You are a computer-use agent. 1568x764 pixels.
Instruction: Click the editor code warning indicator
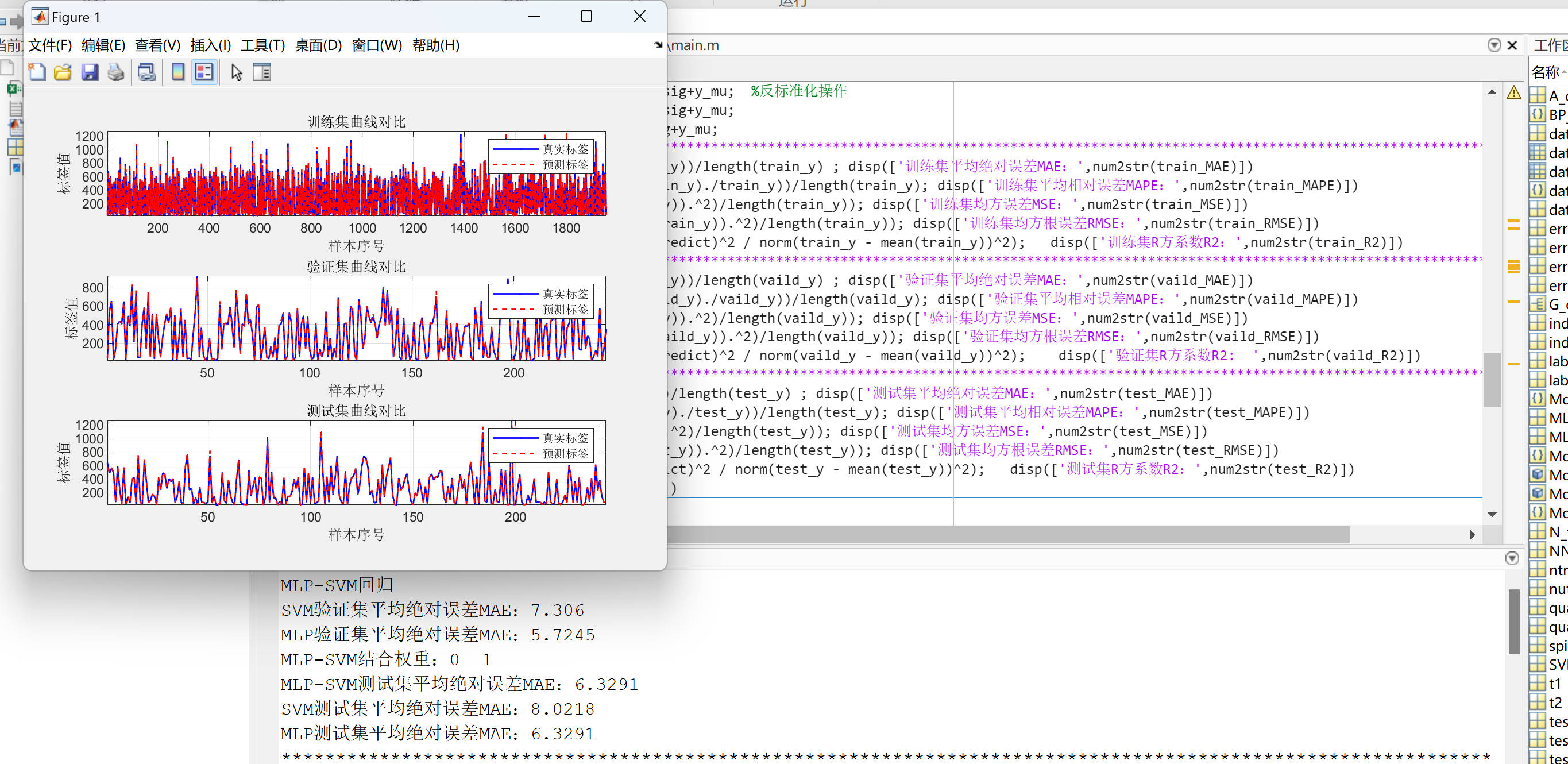[1514, 92]
